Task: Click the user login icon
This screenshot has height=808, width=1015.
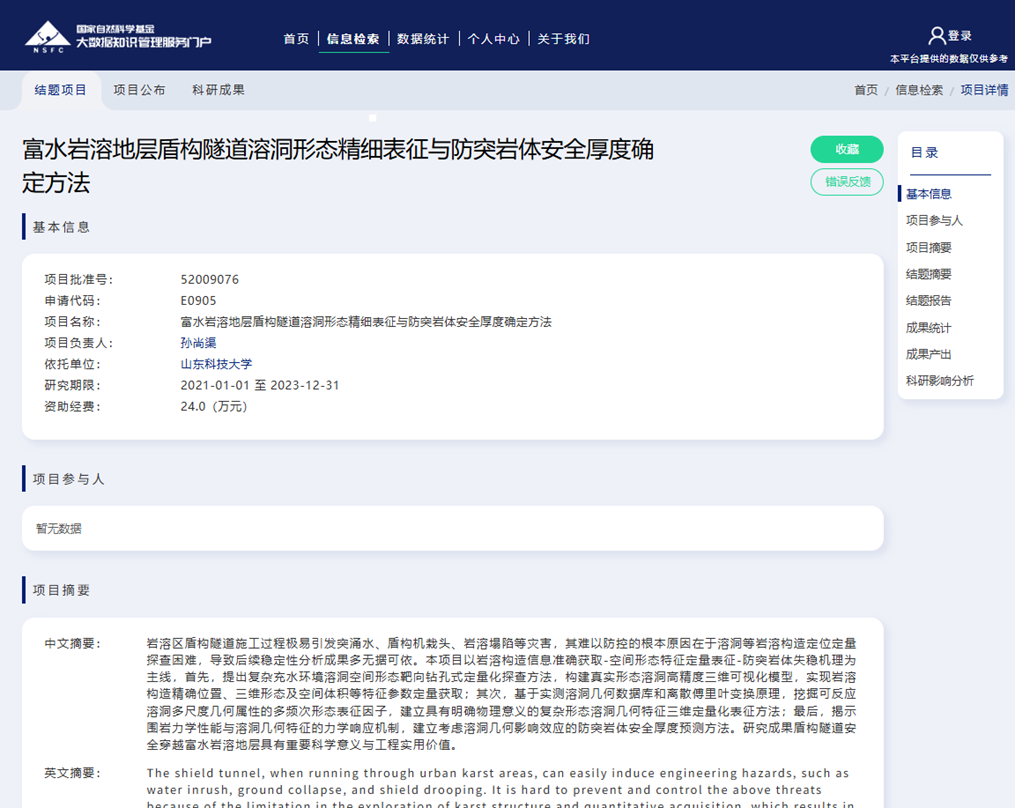Action: point(937,36)
